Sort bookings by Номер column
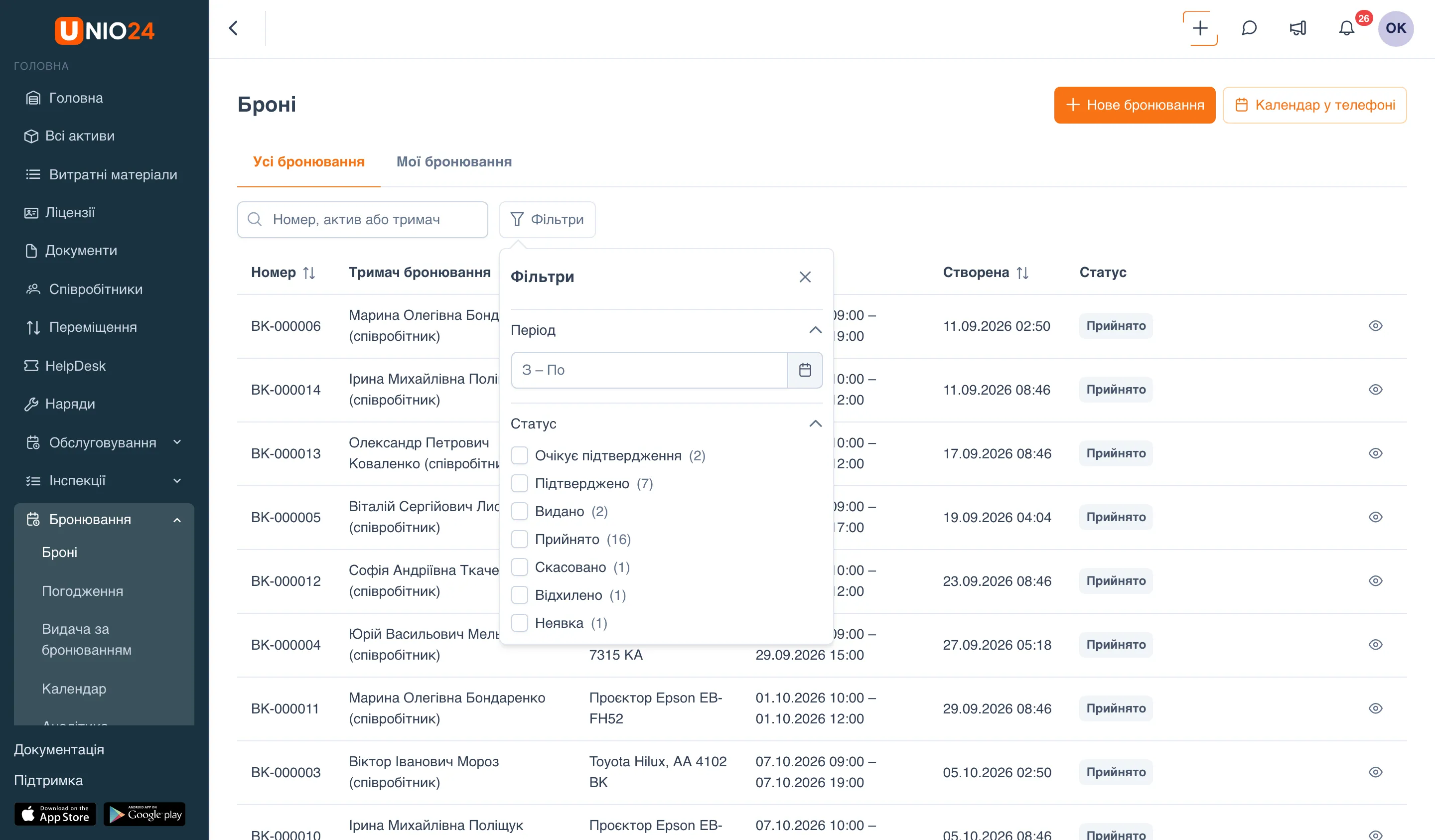Image resolution: width=1435 pixels, height=840 pixels. tap(309, 273)
